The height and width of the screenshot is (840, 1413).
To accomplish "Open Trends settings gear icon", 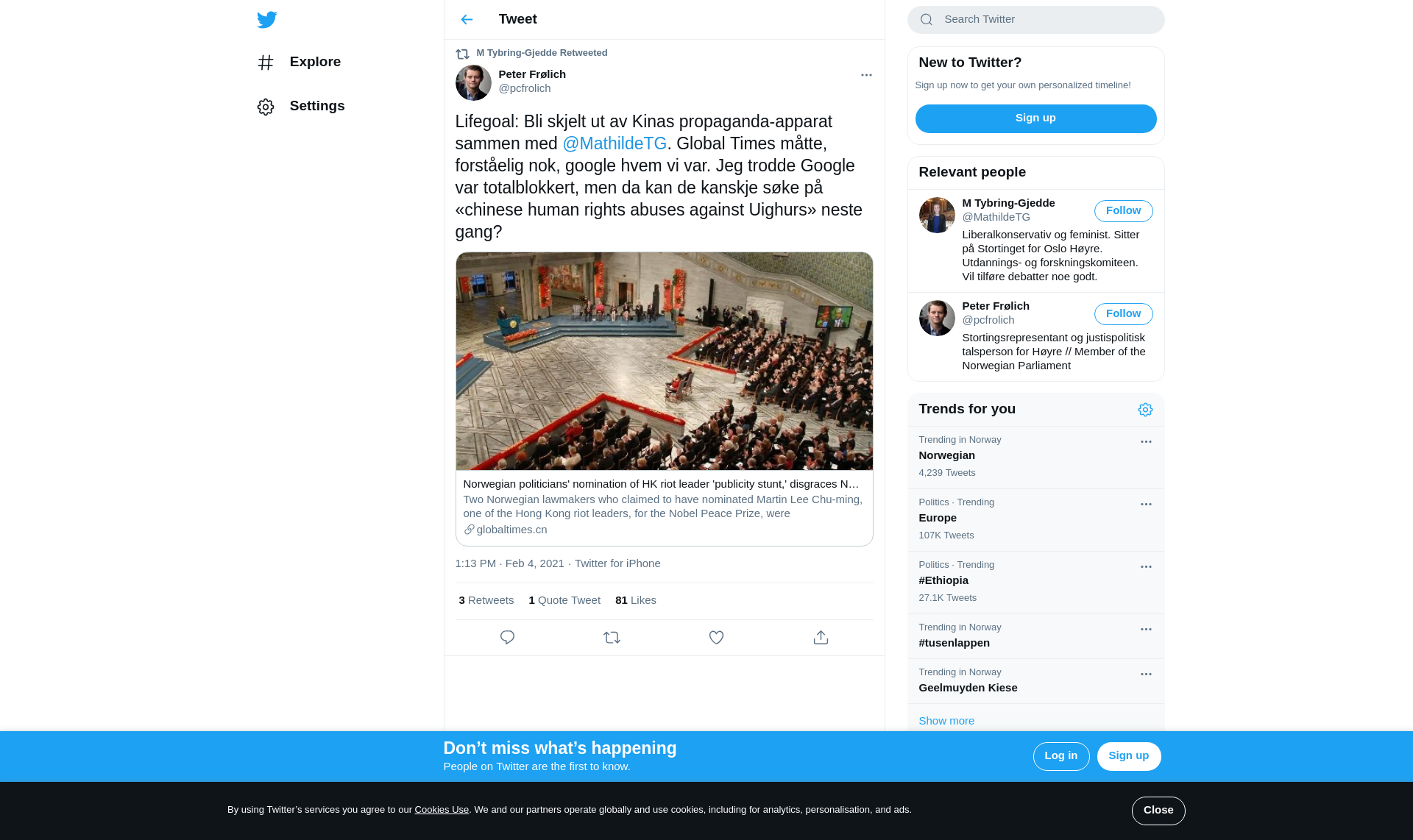I will (1145, 410).
